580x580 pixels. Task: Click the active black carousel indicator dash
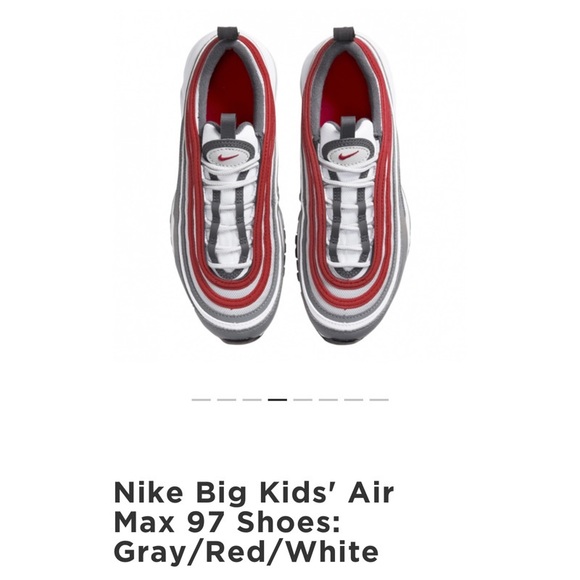[x=277, y=400]
